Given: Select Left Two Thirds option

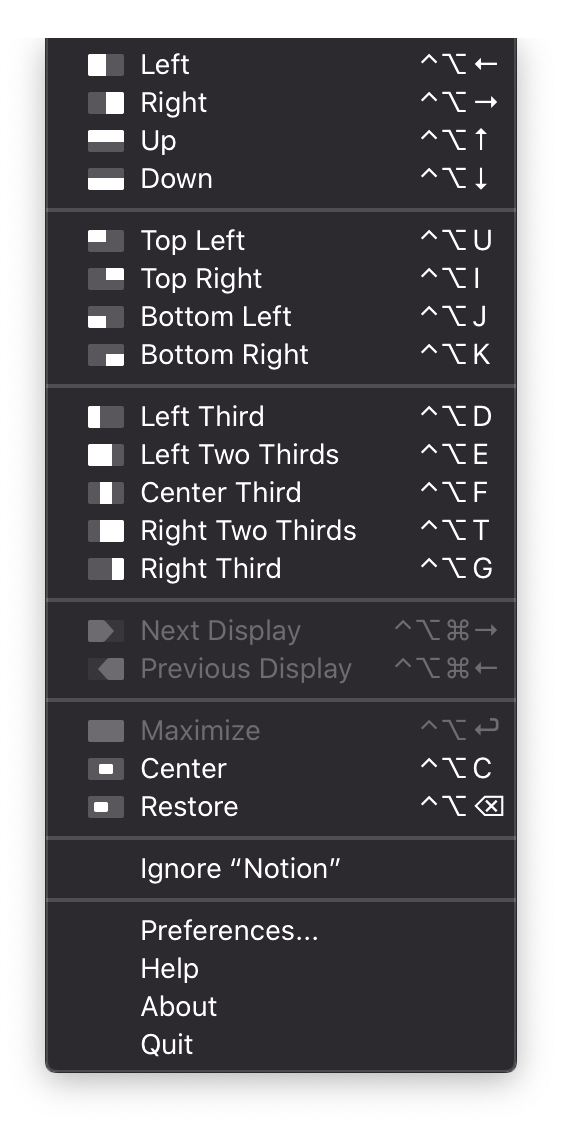Looking at the screenshot, I should click(281, 455).
